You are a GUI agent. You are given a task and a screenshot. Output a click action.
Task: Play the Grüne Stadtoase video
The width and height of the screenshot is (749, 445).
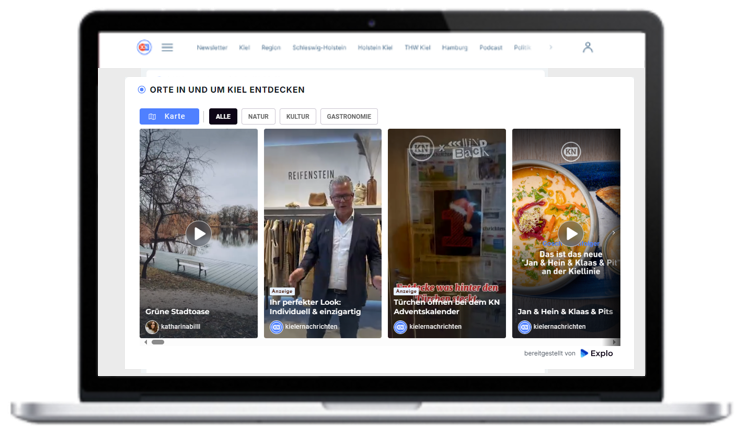tap(199, 233)
